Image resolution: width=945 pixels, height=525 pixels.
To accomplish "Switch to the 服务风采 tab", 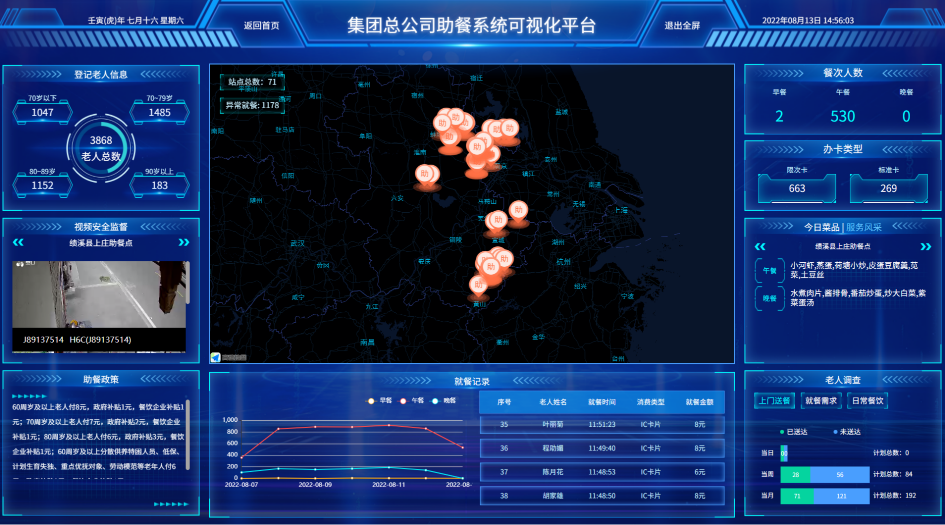I will pos(864,227).
